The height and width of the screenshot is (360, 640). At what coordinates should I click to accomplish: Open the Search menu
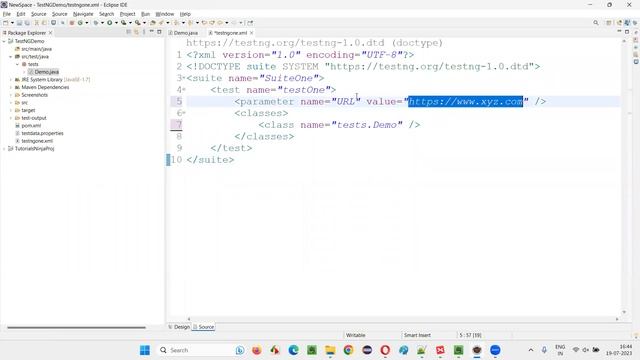[107, 14]
